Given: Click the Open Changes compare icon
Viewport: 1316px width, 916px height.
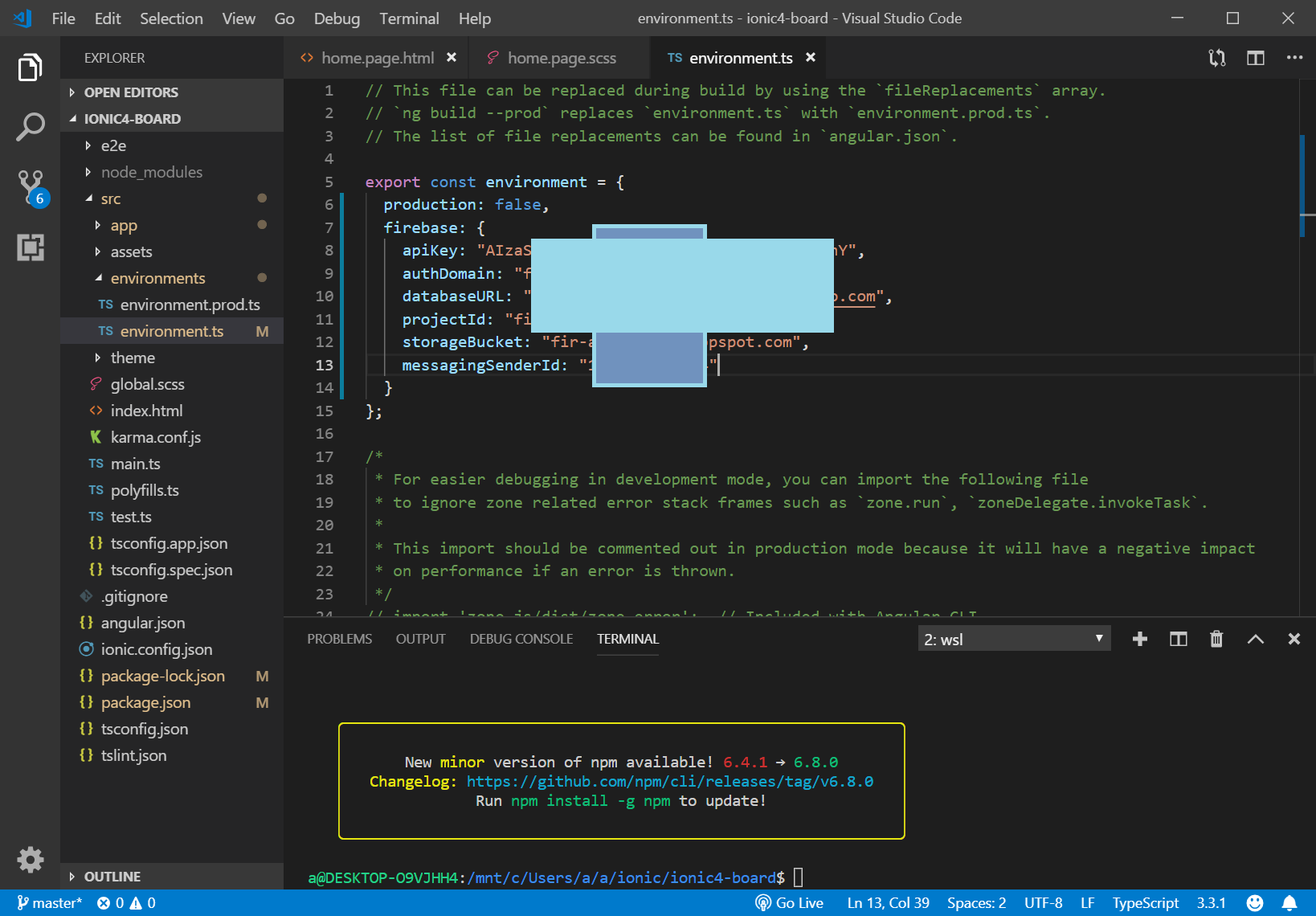Looking at the screenshot, I should tap(1216, 58).
